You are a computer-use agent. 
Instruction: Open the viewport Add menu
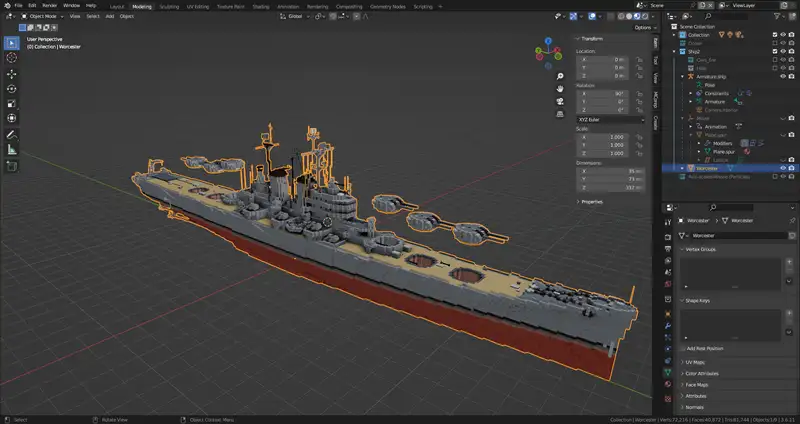[x=110, y=16]
